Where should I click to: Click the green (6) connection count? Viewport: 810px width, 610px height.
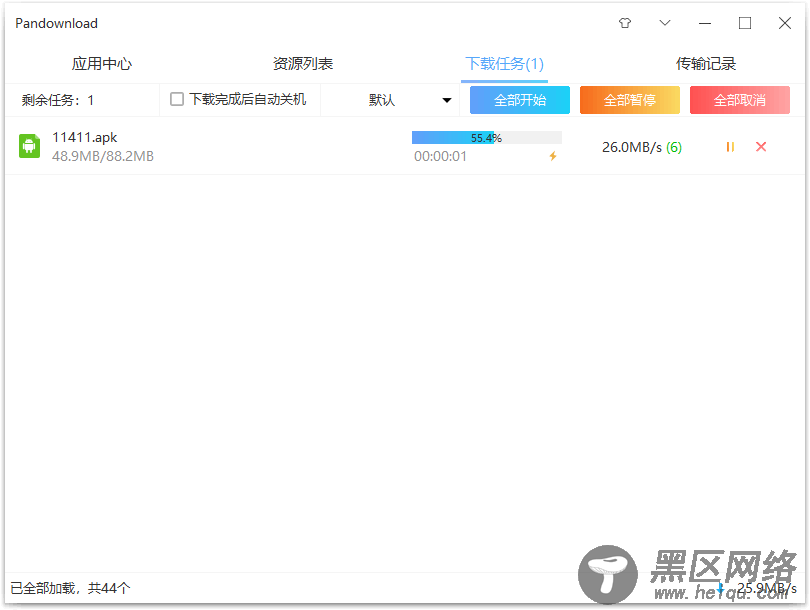(674, 148)
